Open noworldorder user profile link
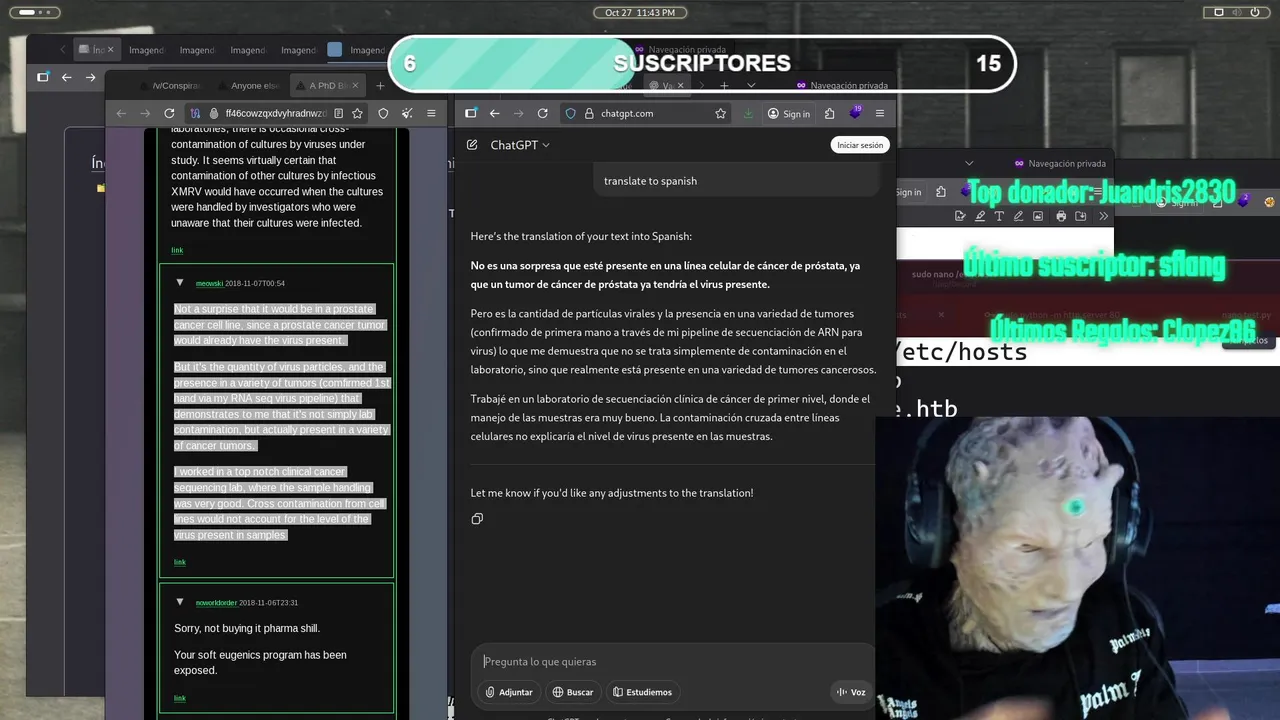 [216, 603]
